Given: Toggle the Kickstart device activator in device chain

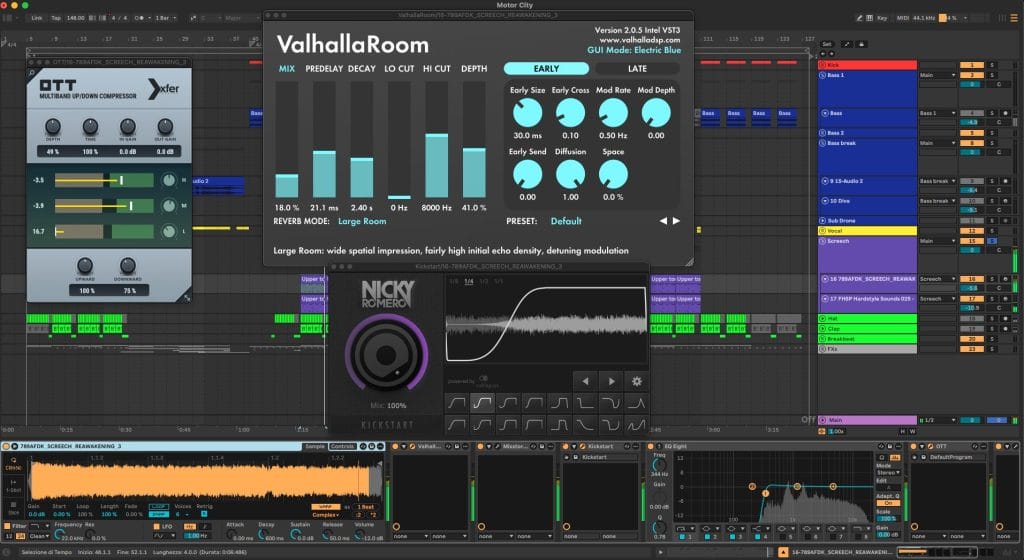Looking at the screenshot, I should pos(566,446).
